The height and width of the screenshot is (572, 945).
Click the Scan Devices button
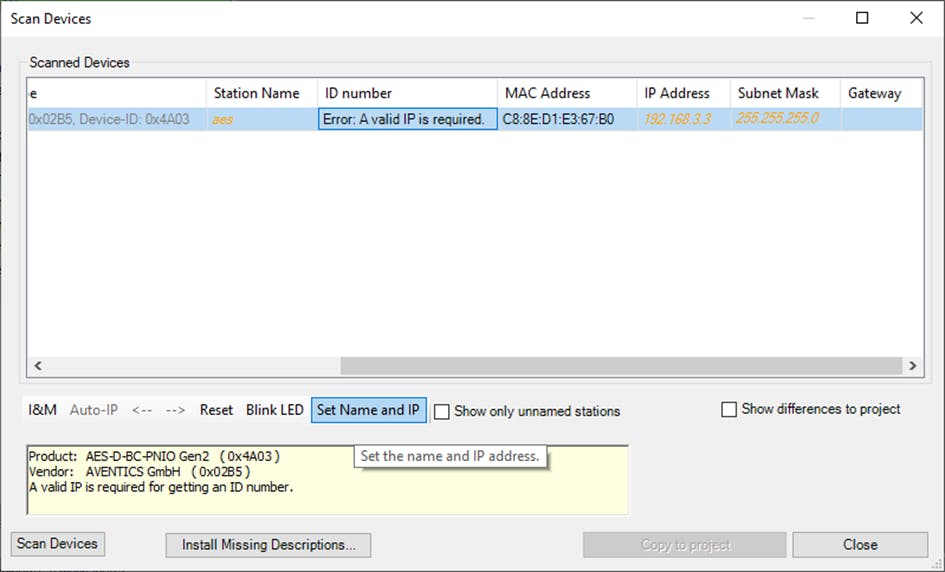coord(58,544)
